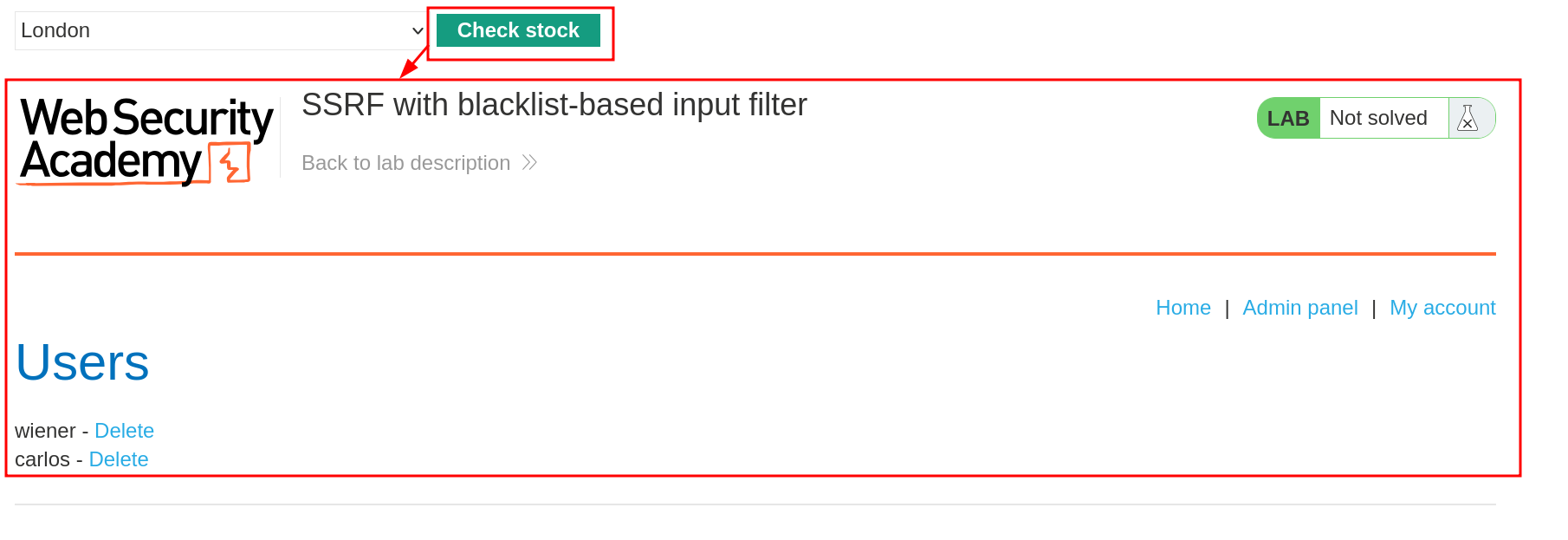Click the wiener username text
Image resolution: width=1568 pixels, height=540 pixels.
pyautogui.click(x=45, y=431)
